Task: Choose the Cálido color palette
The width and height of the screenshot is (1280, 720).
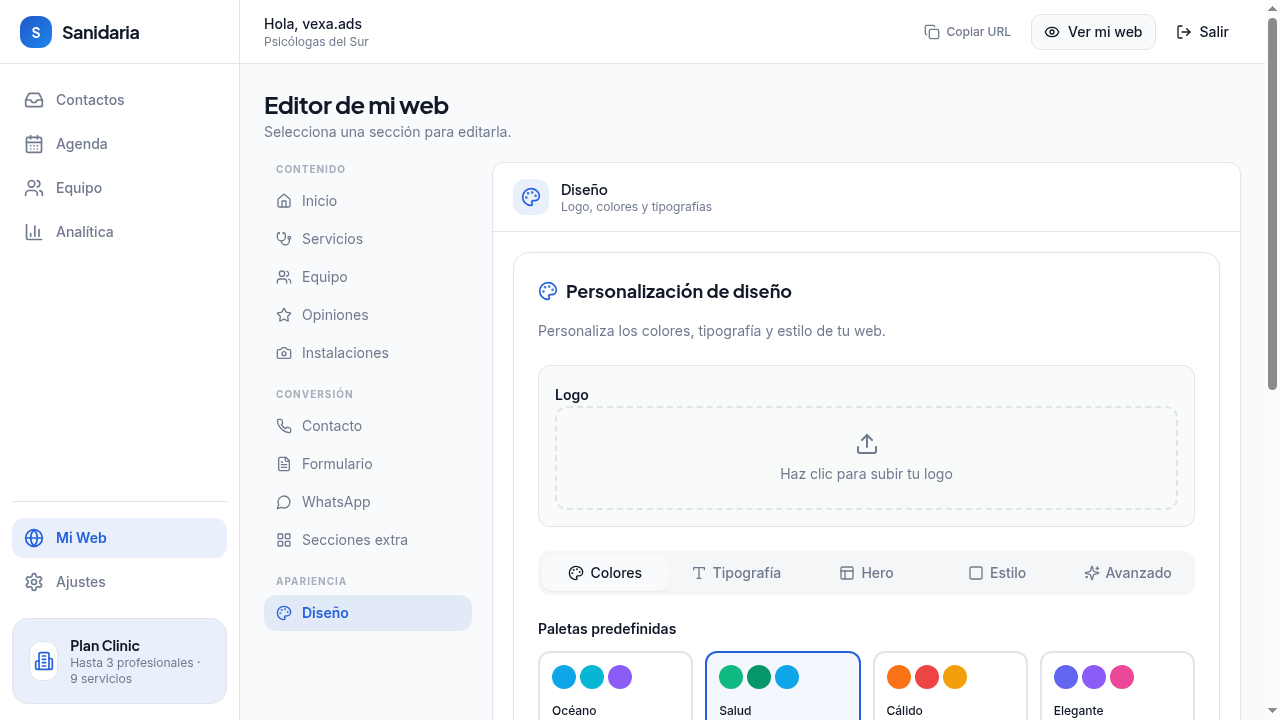Action: pos(950,686)
